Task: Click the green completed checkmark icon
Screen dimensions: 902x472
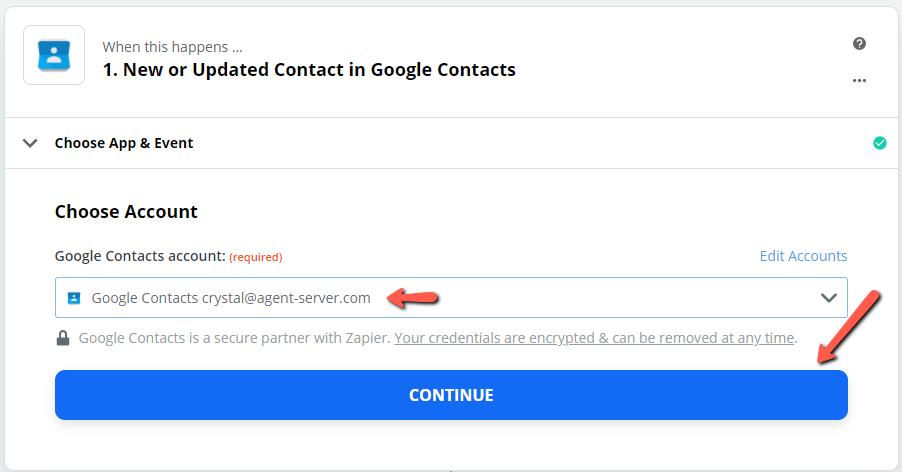Action: coord(880,143)
